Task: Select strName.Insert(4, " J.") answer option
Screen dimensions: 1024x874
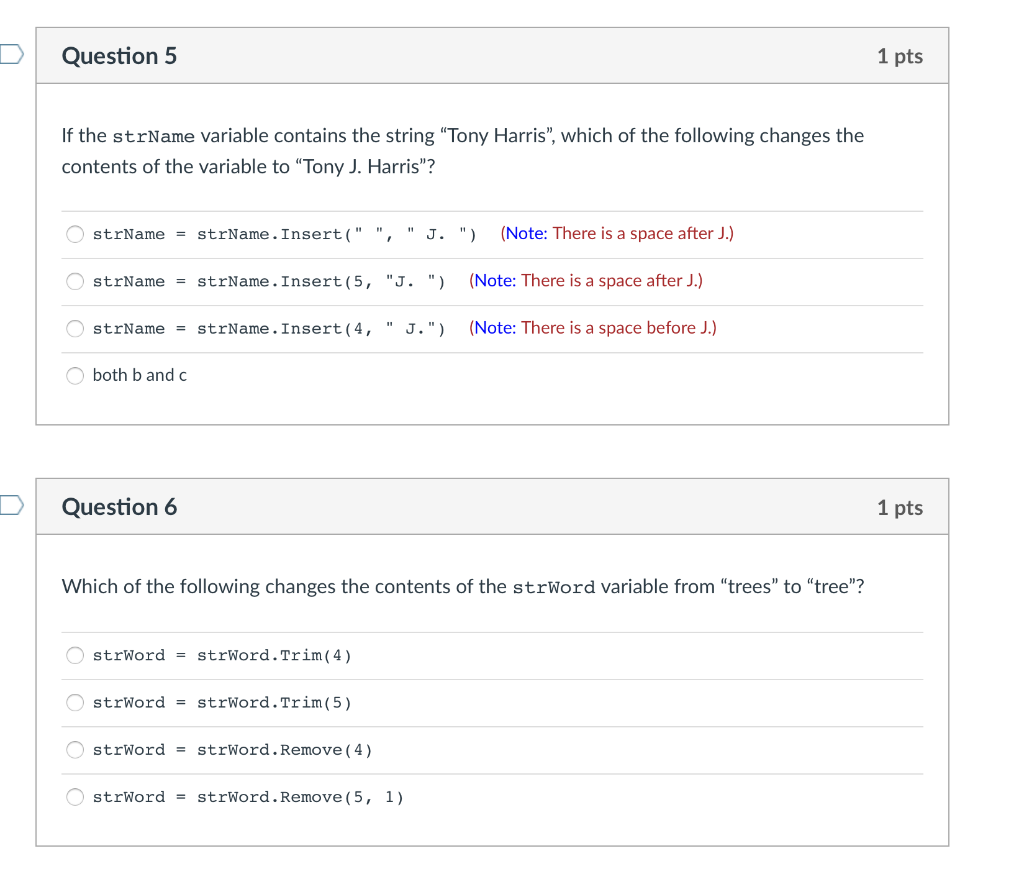Action: click(x=75, y=328)
